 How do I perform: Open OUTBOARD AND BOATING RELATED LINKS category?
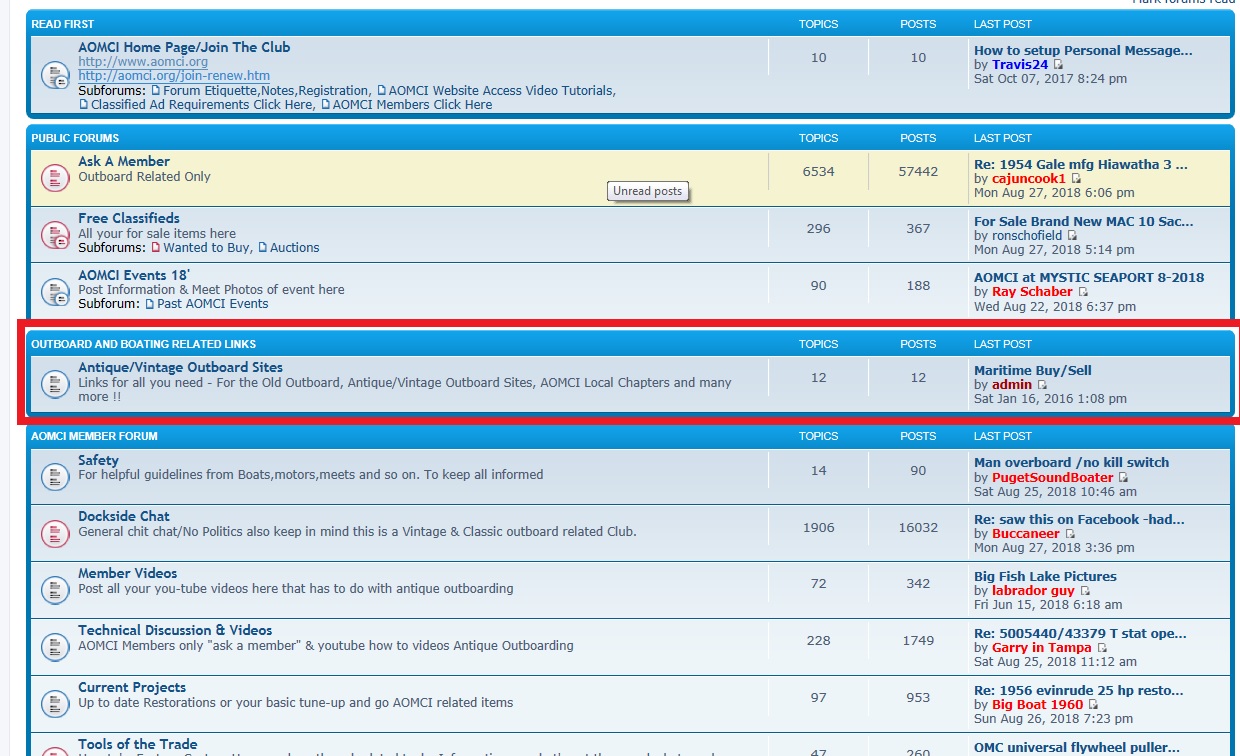(x=143, y=344)
